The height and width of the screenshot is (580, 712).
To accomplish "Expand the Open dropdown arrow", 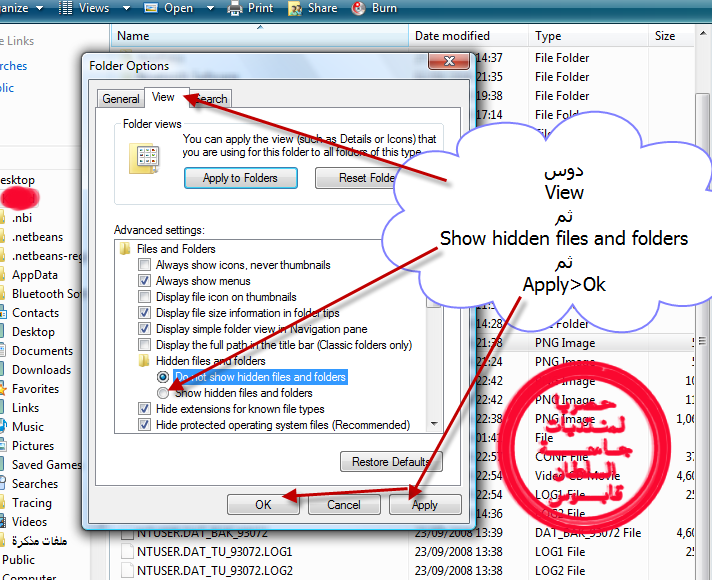I will coord(210,8).
